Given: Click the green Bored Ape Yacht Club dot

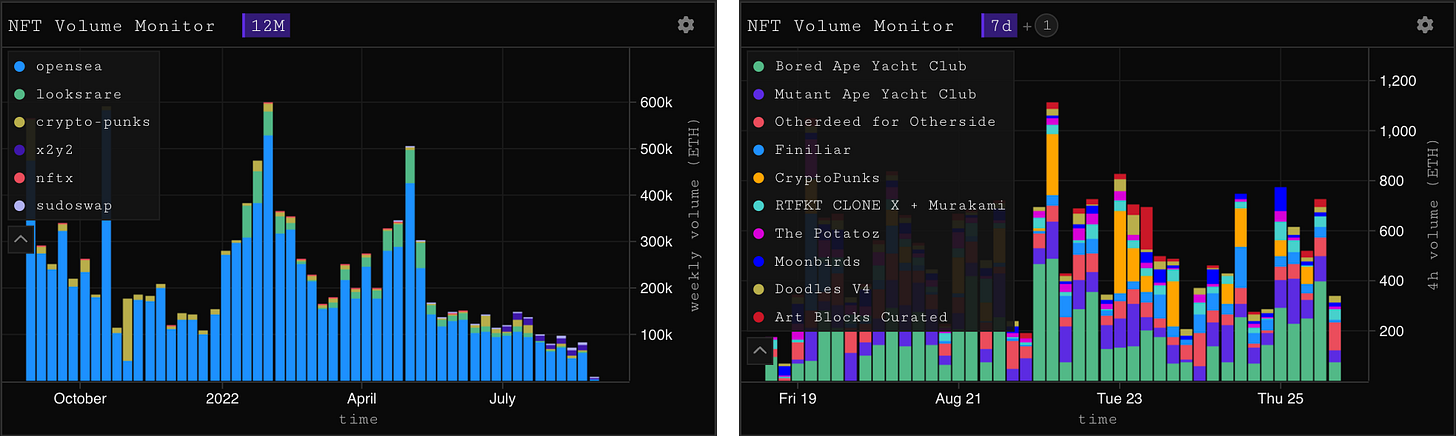Looking at the screenshot, I should [x=758, y=66].
